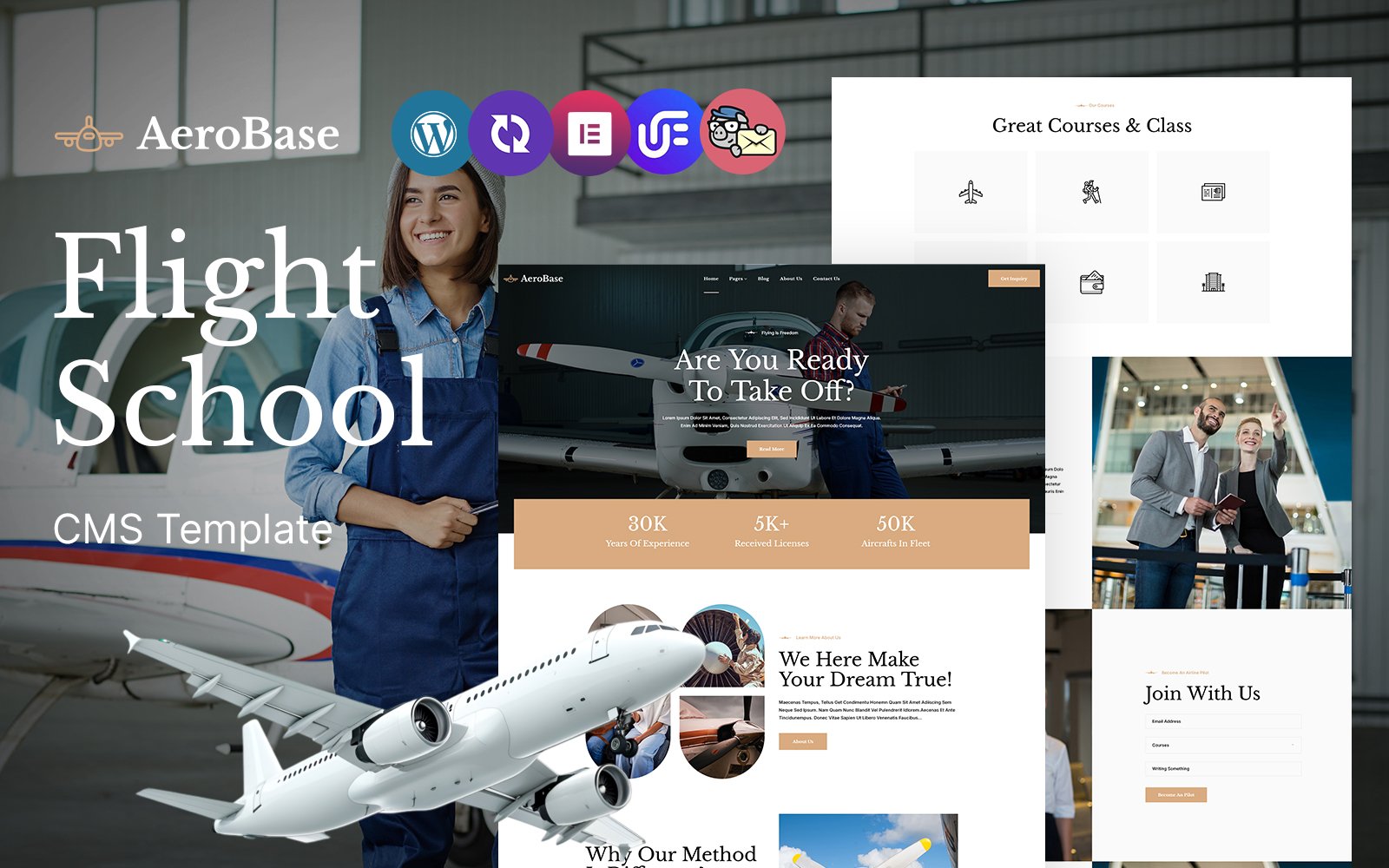
Task: Go to the Home menu item
Action: (x=711, y=279)
